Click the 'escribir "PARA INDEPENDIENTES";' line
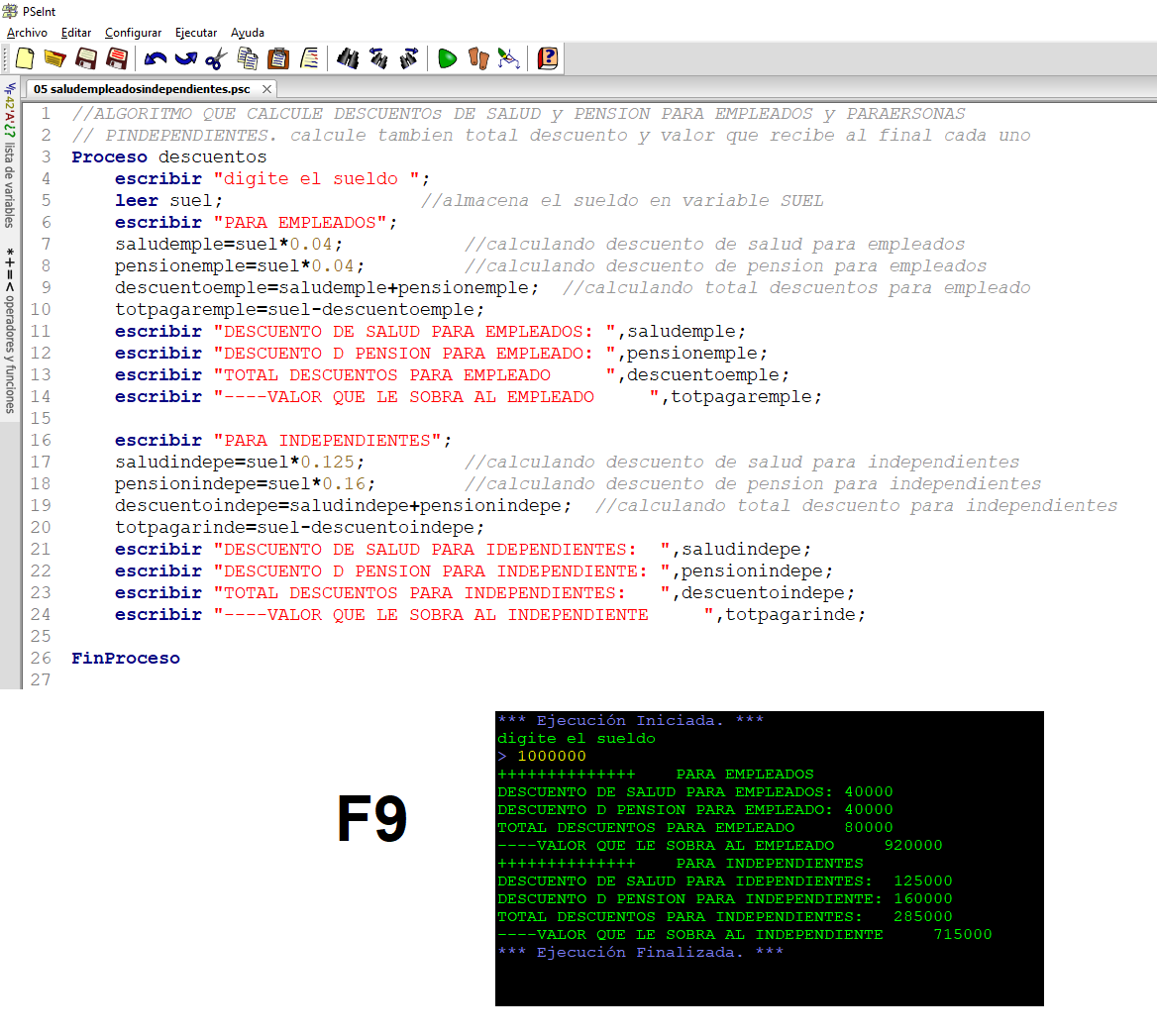Image resolution: width=1157 pixels, height=1036 pixels. [x=283, y=441]
